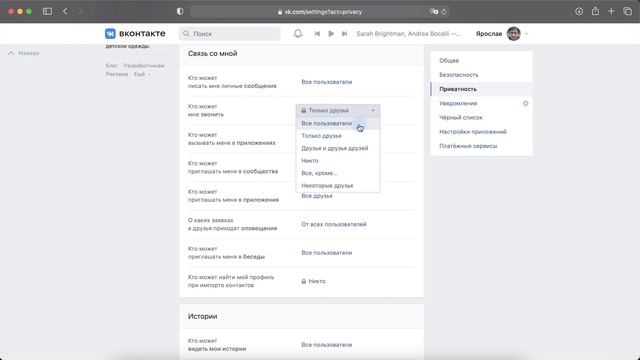Click the Safari address bar
The width and height of the screenshot is (640, 360).
(320, 12)
